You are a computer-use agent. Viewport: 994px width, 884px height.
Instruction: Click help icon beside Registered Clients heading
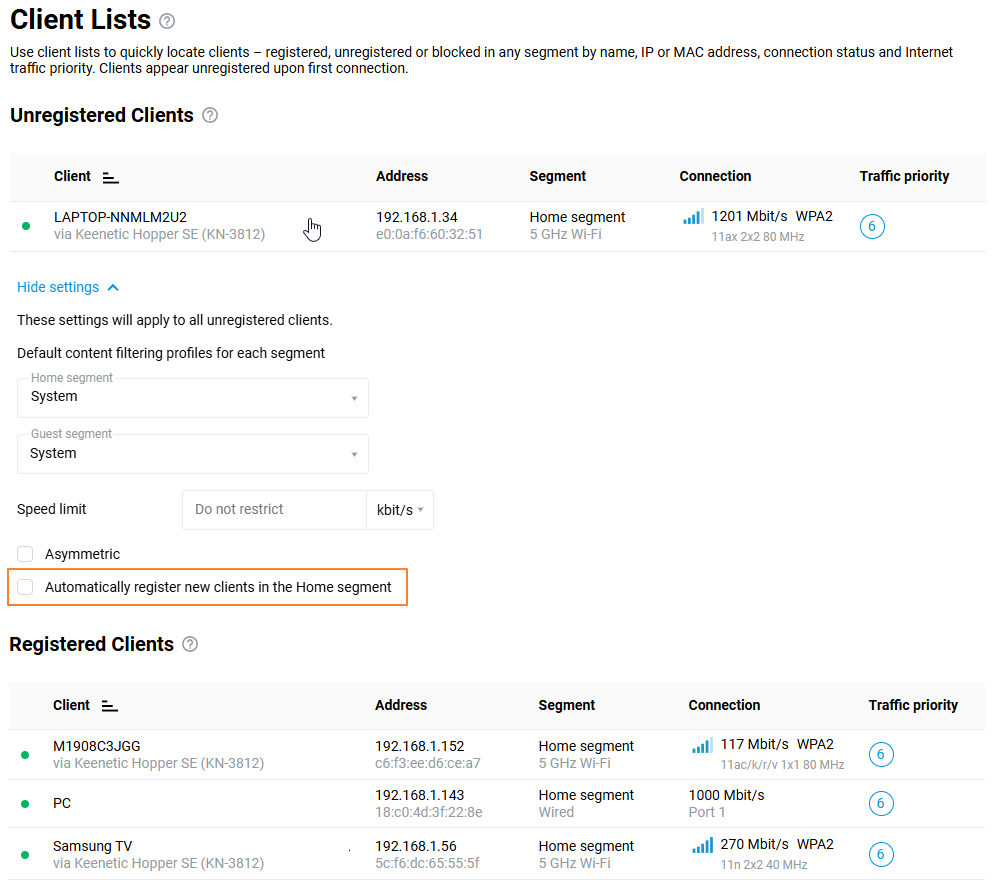[190, 645]
